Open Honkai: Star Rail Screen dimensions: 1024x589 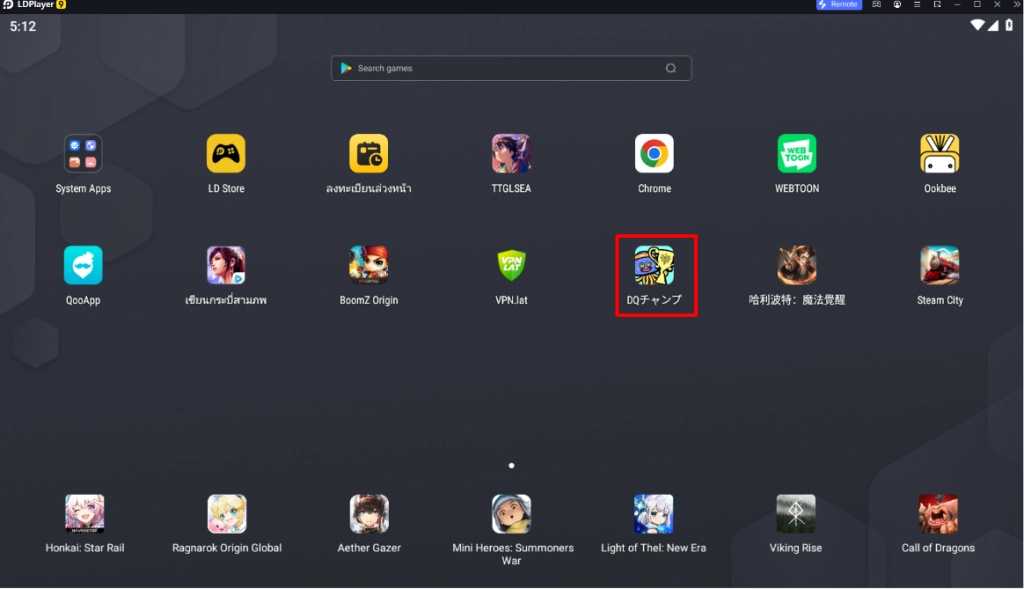point(84,514)
